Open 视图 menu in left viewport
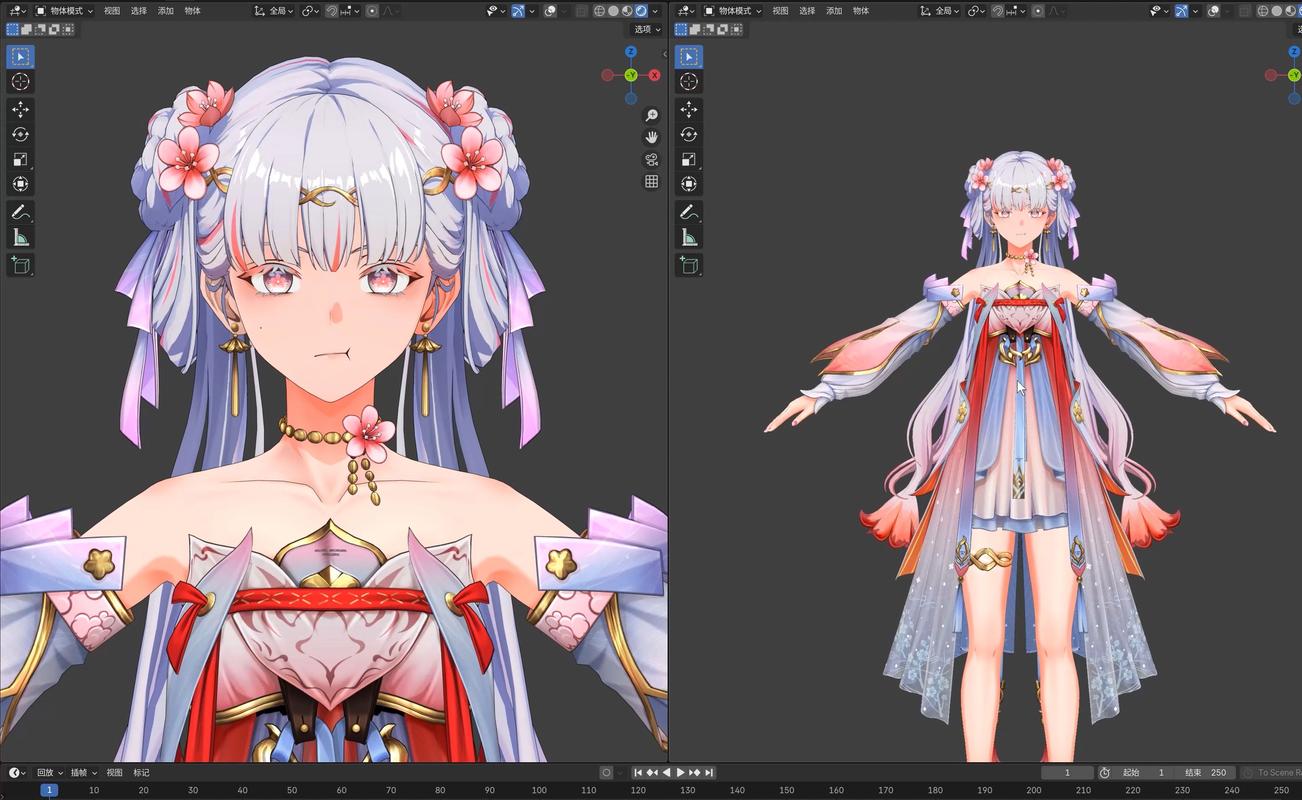1302x800 pixels. (112, 11)
